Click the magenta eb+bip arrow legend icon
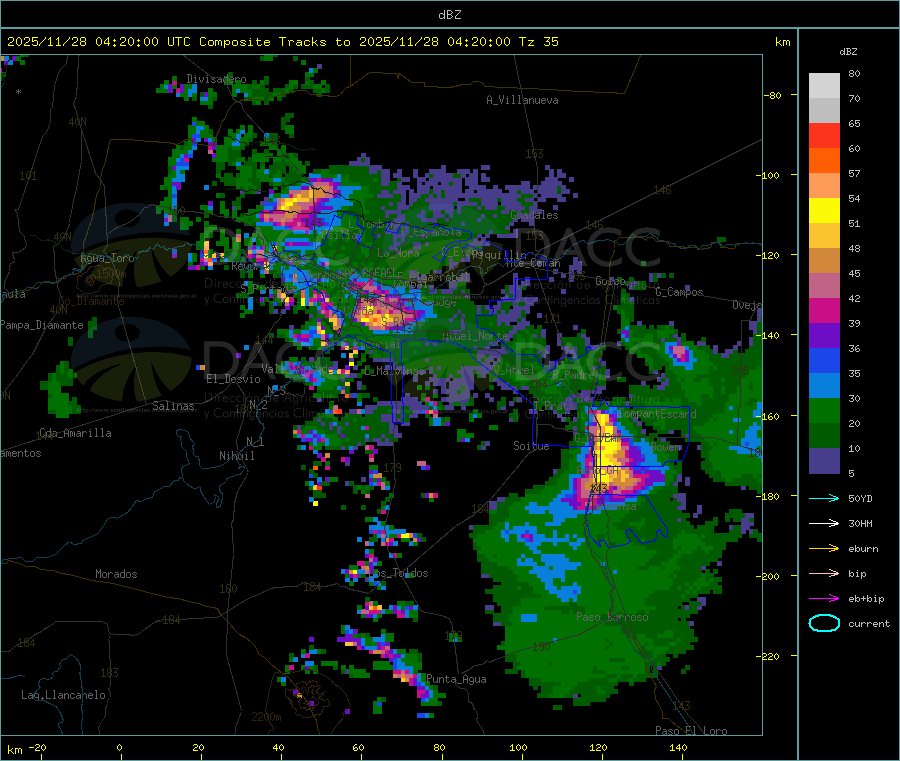900x761 pixels. 824,599
